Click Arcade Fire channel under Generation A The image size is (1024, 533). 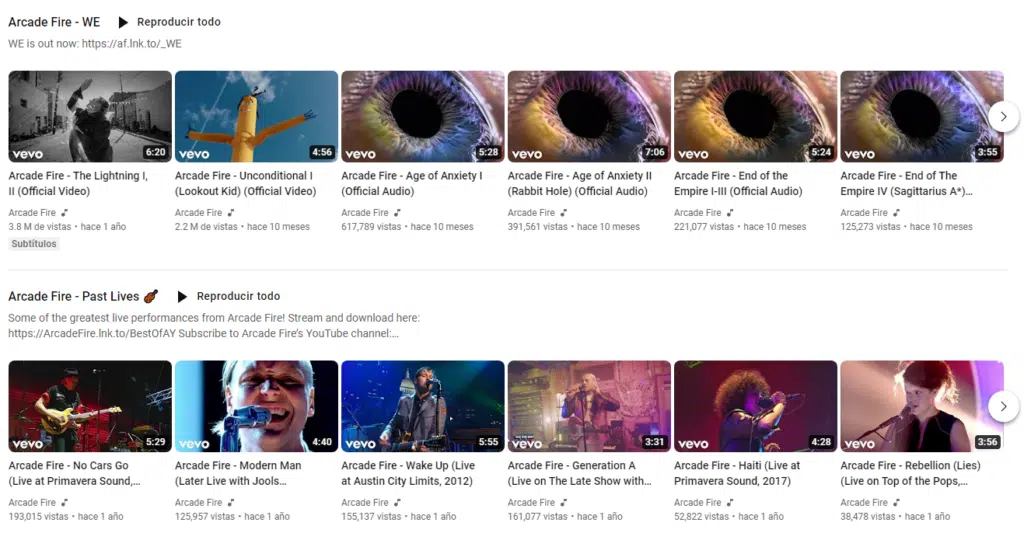[532, 503]
